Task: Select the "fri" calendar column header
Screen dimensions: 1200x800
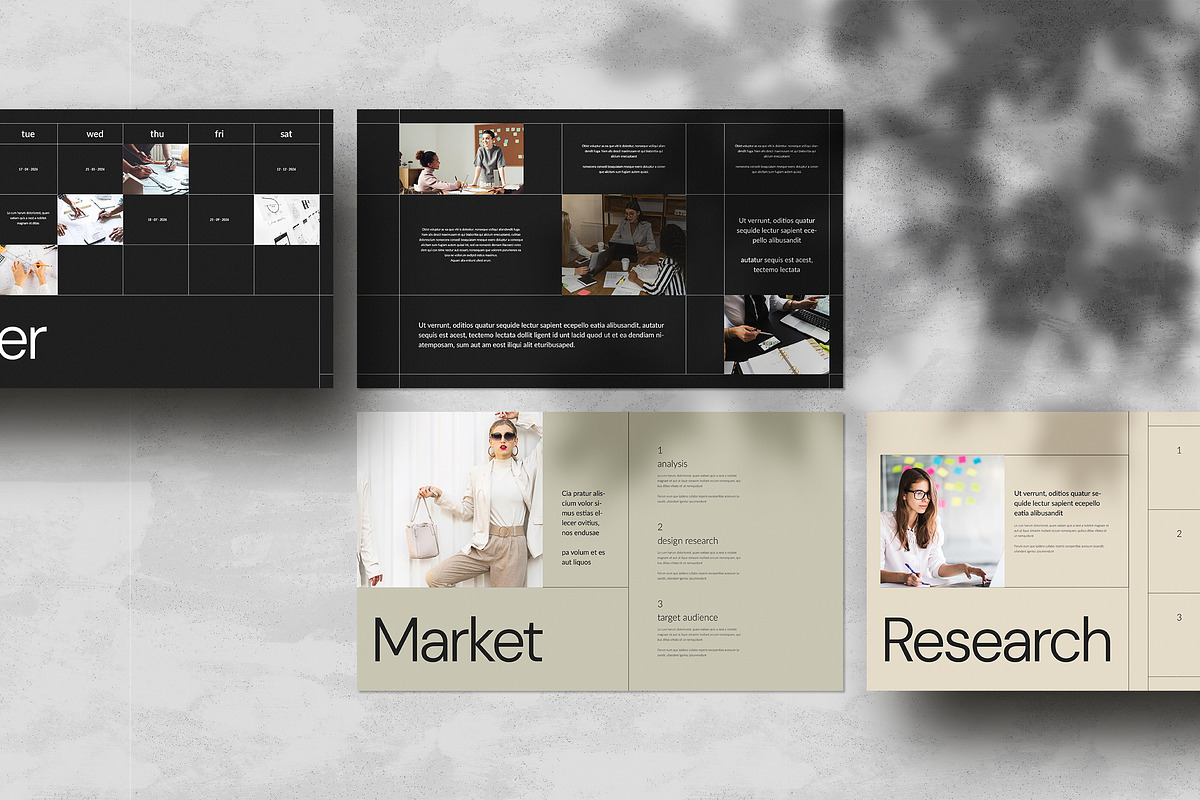Action: (x=221, y=134)
